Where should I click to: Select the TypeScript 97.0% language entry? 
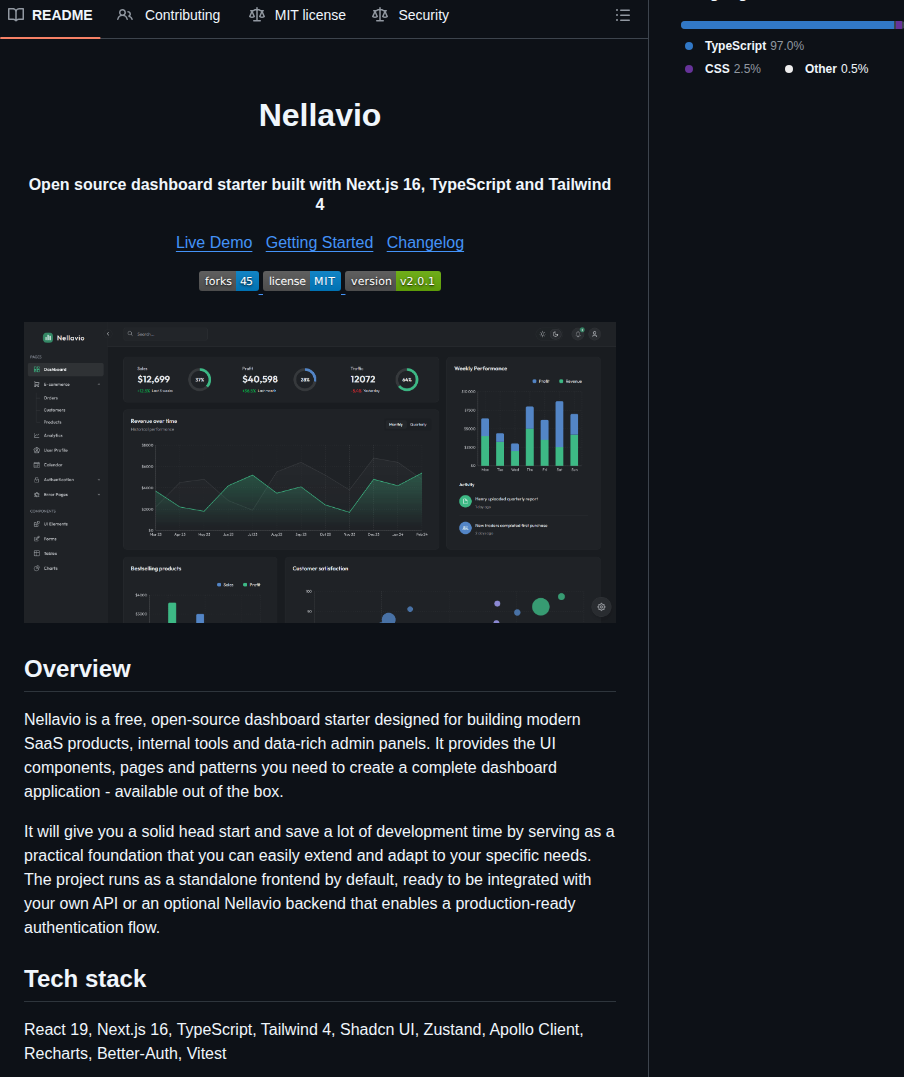click(x=745, y=46)
